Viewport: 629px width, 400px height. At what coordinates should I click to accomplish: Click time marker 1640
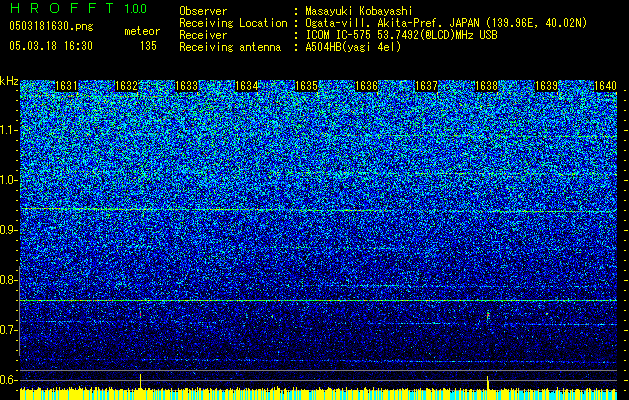tap(605, 86)
